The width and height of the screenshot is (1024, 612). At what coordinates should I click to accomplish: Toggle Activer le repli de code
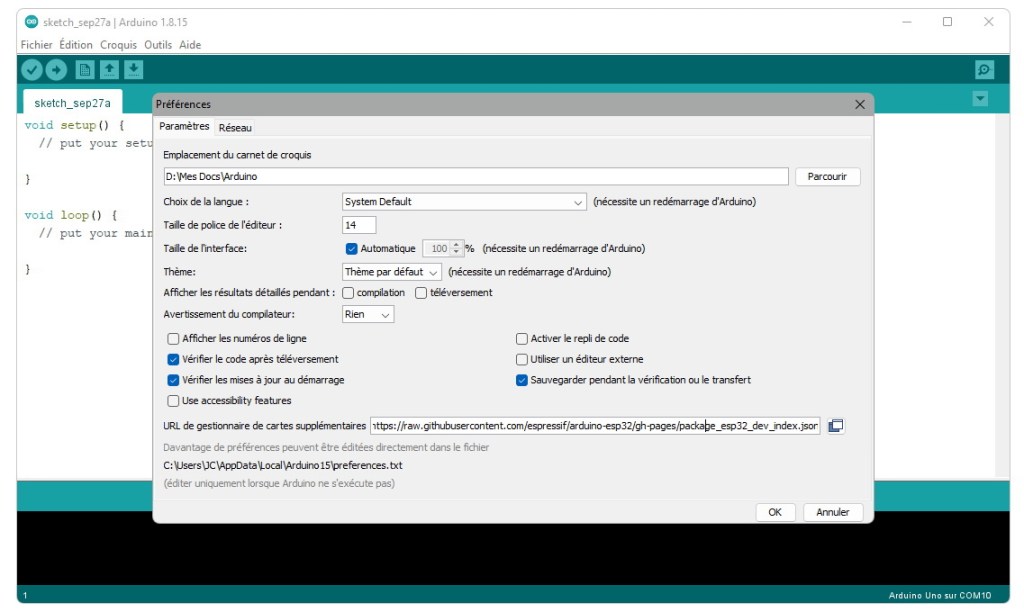(x=522, y=339)
